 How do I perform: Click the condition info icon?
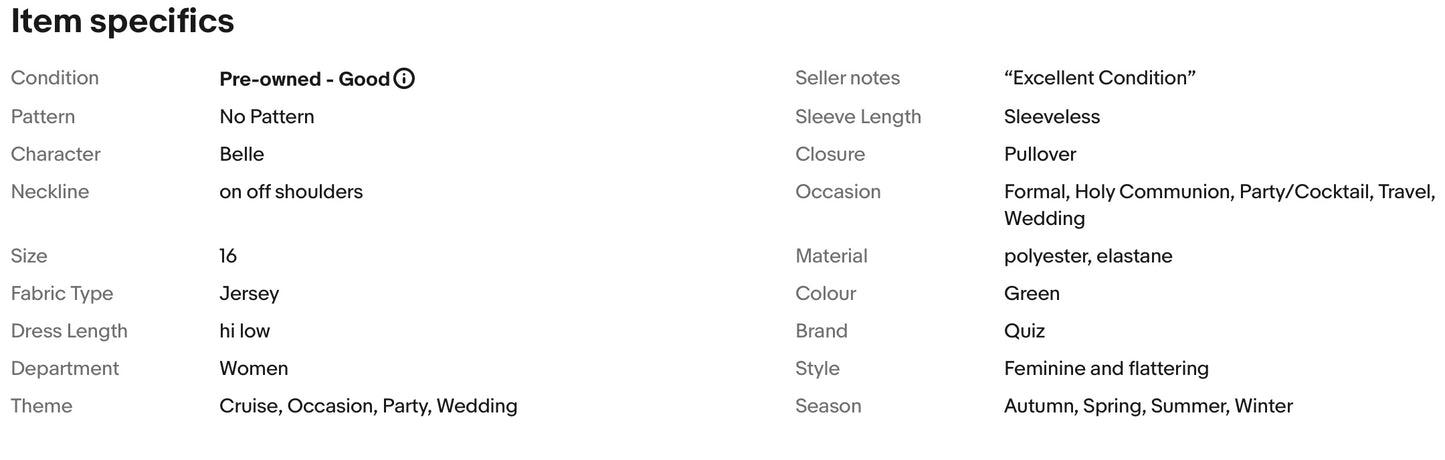404,79
